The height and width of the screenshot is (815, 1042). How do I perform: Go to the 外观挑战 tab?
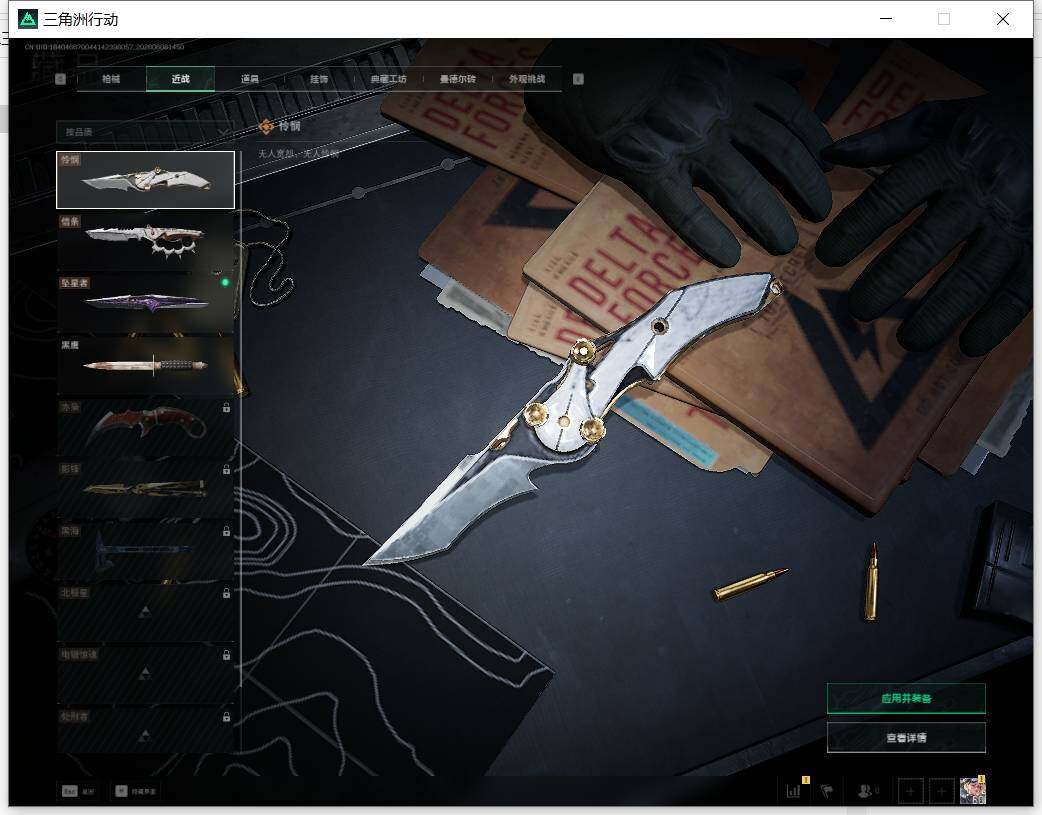tap(527, 79)
